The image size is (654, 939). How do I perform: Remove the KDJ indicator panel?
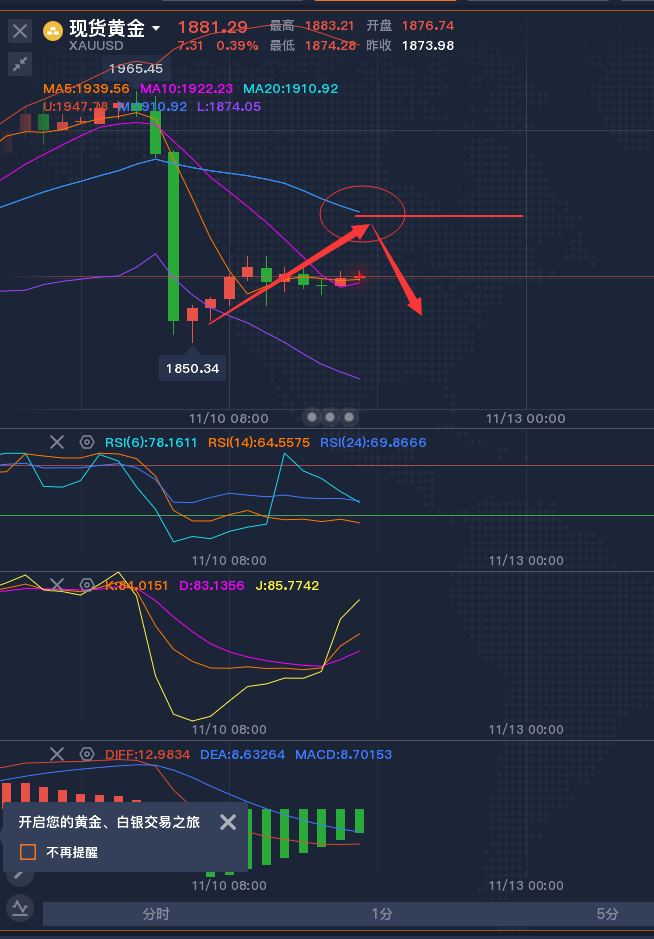pos(57,585)
